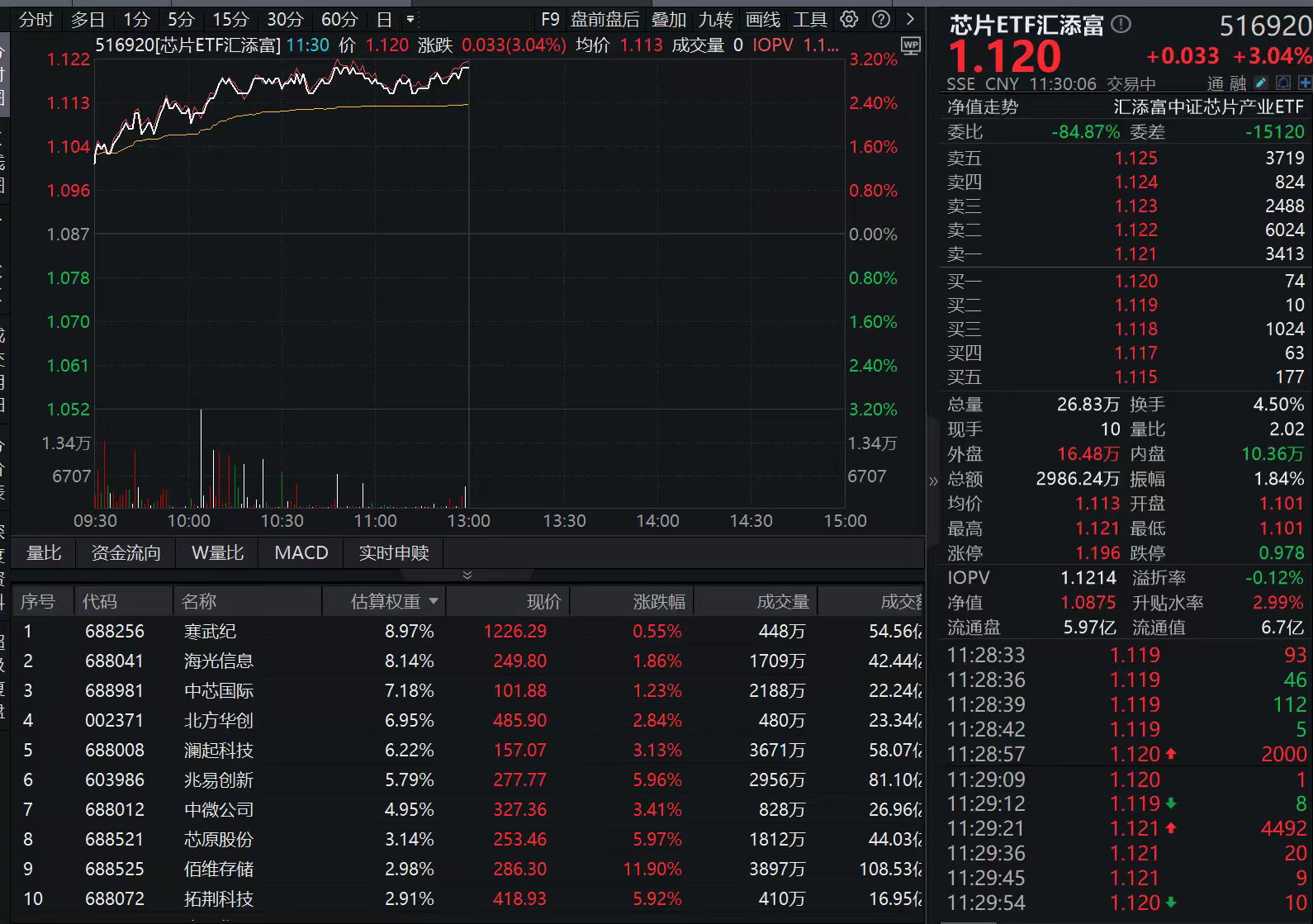Select the 寒武纪 row in holdings table
1313x924 pixels.
click(468, 632)
